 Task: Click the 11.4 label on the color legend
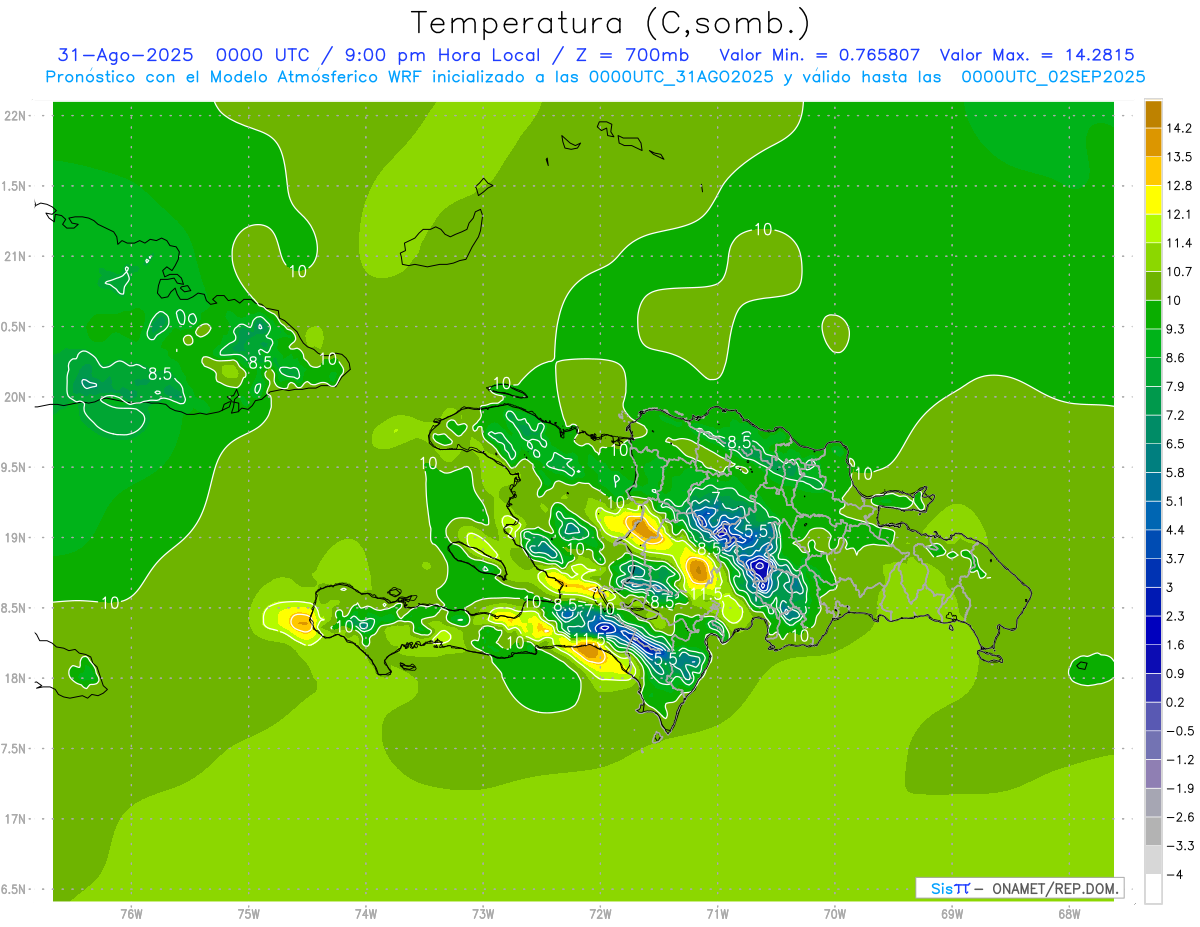tap(1177, 243)
